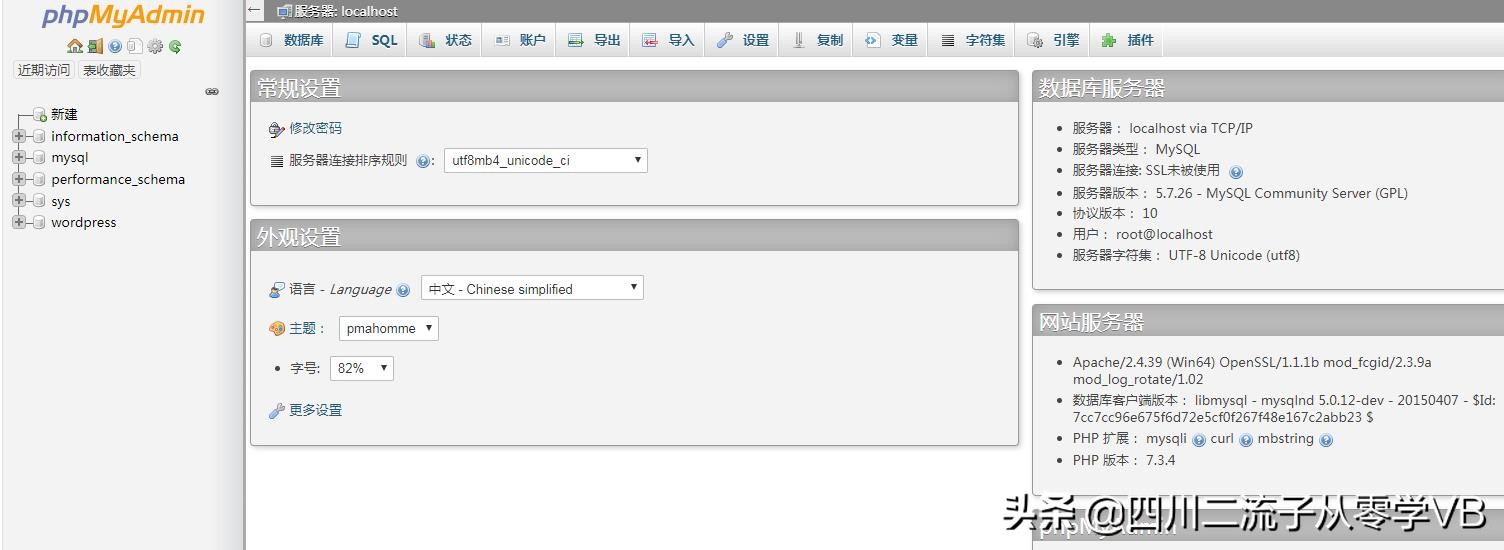
Task: Open the MySQL documentation page icon
Action: 135,46
